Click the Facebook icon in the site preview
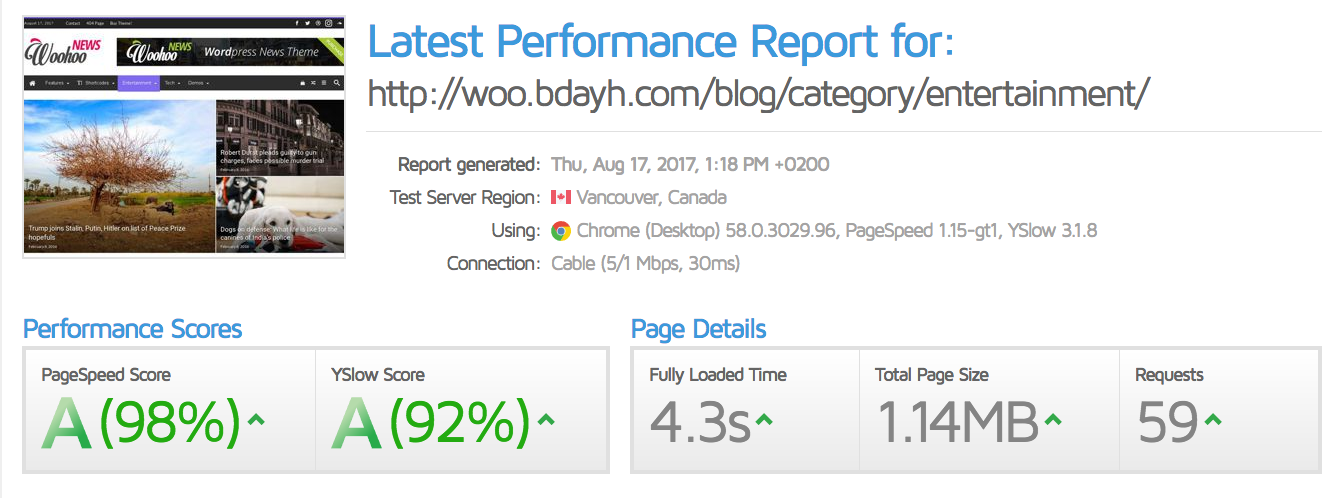The image size is (1336, 498). point(296,22)
